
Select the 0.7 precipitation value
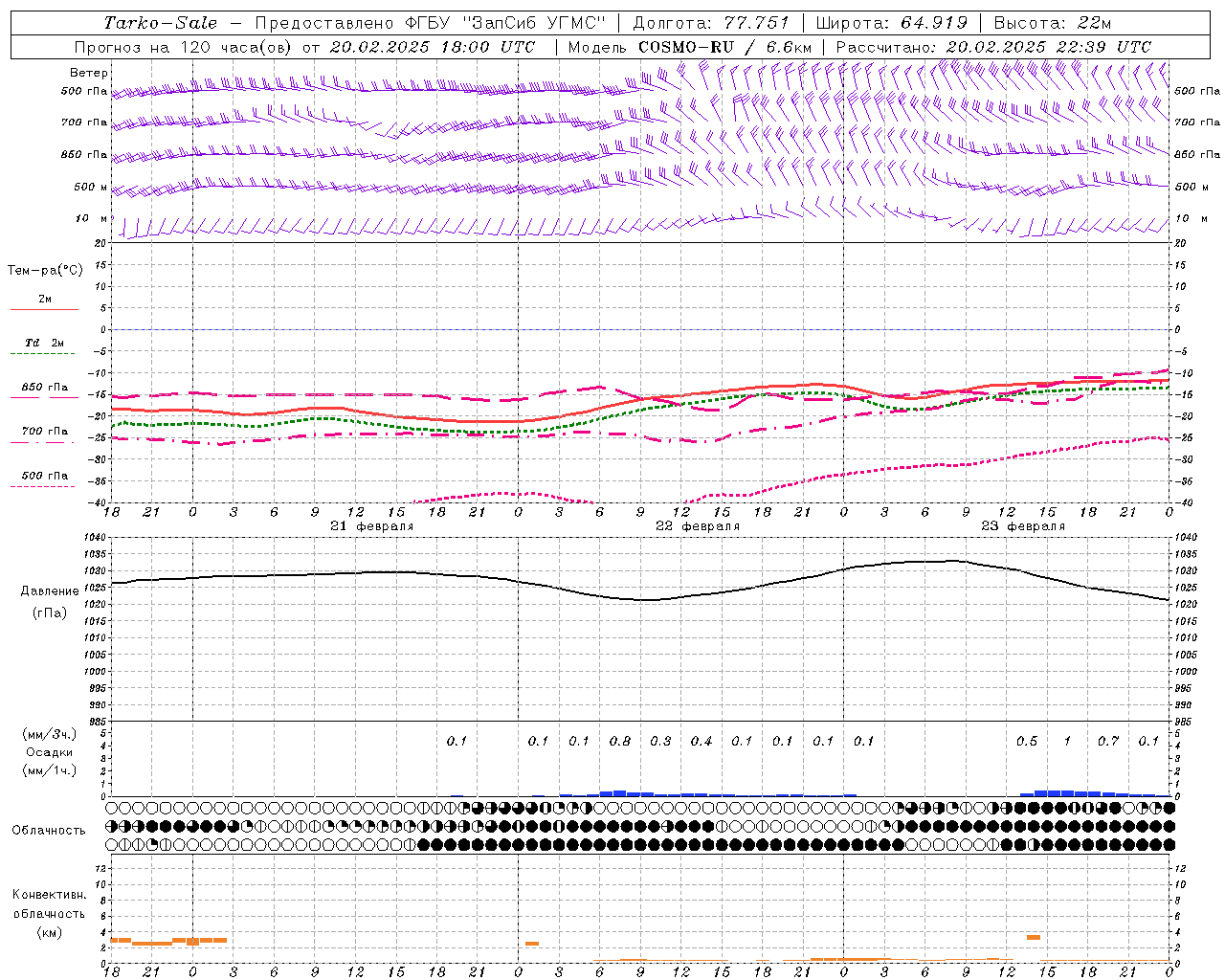(1108, 742)
